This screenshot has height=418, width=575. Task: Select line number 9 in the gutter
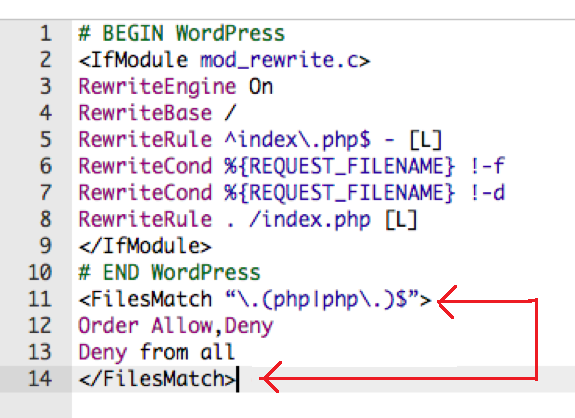[x=45, y=246]
